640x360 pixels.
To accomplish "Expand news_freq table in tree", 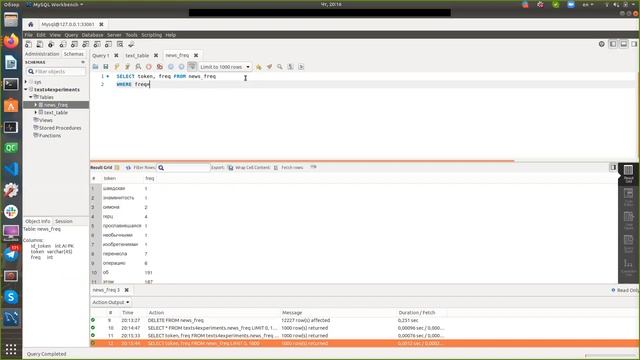I will [36, 105].
